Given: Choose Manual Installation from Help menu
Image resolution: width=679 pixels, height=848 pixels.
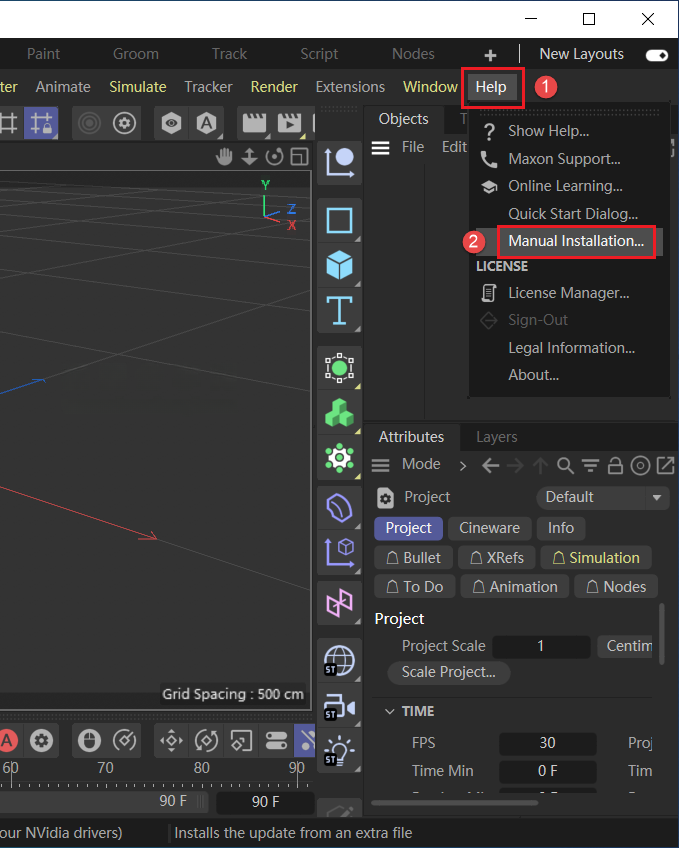Looking at the screenshot, I should pyautogui.click(x=576, y=241).
